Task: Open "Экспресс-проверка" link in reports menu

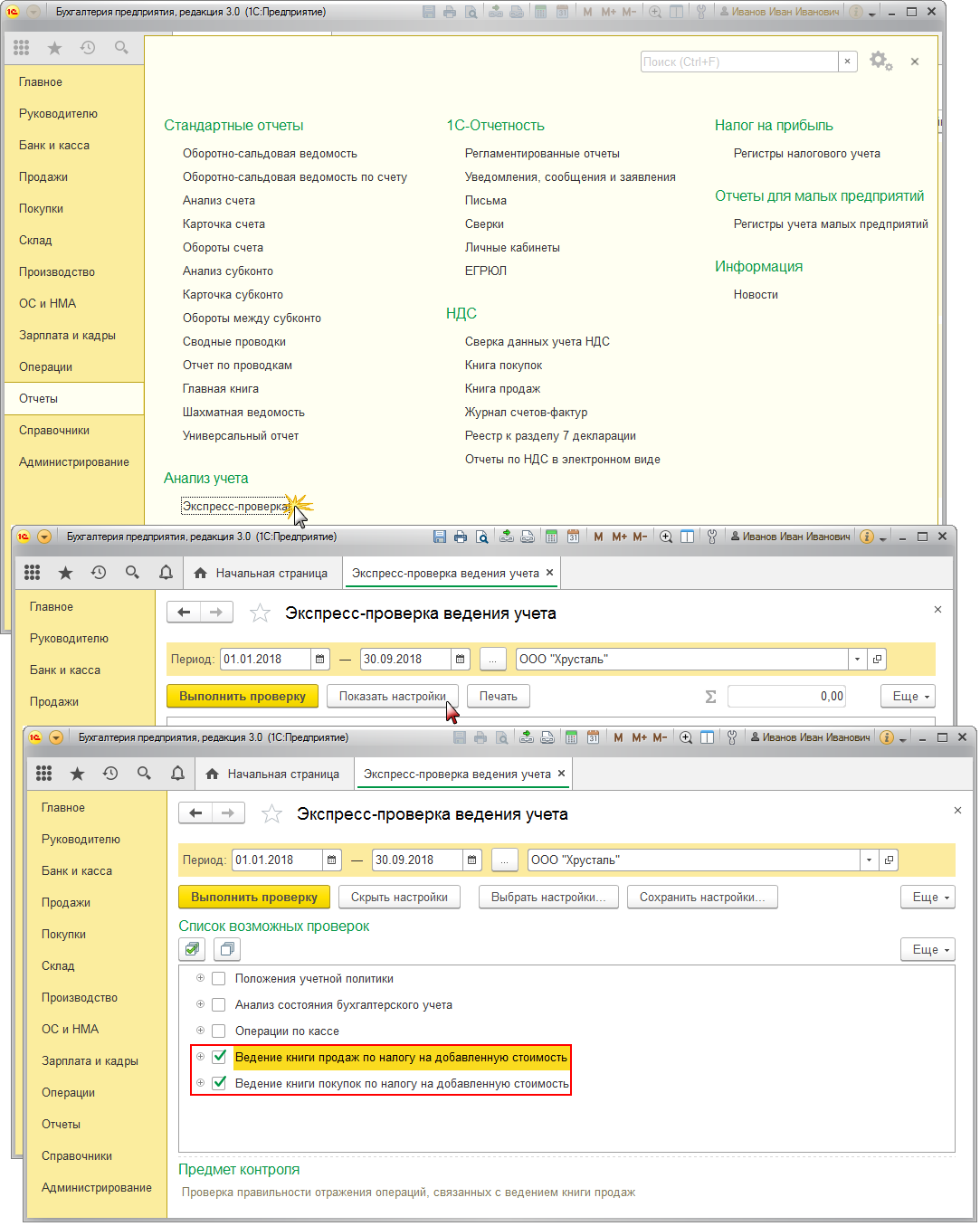Action: click(235, 506)
